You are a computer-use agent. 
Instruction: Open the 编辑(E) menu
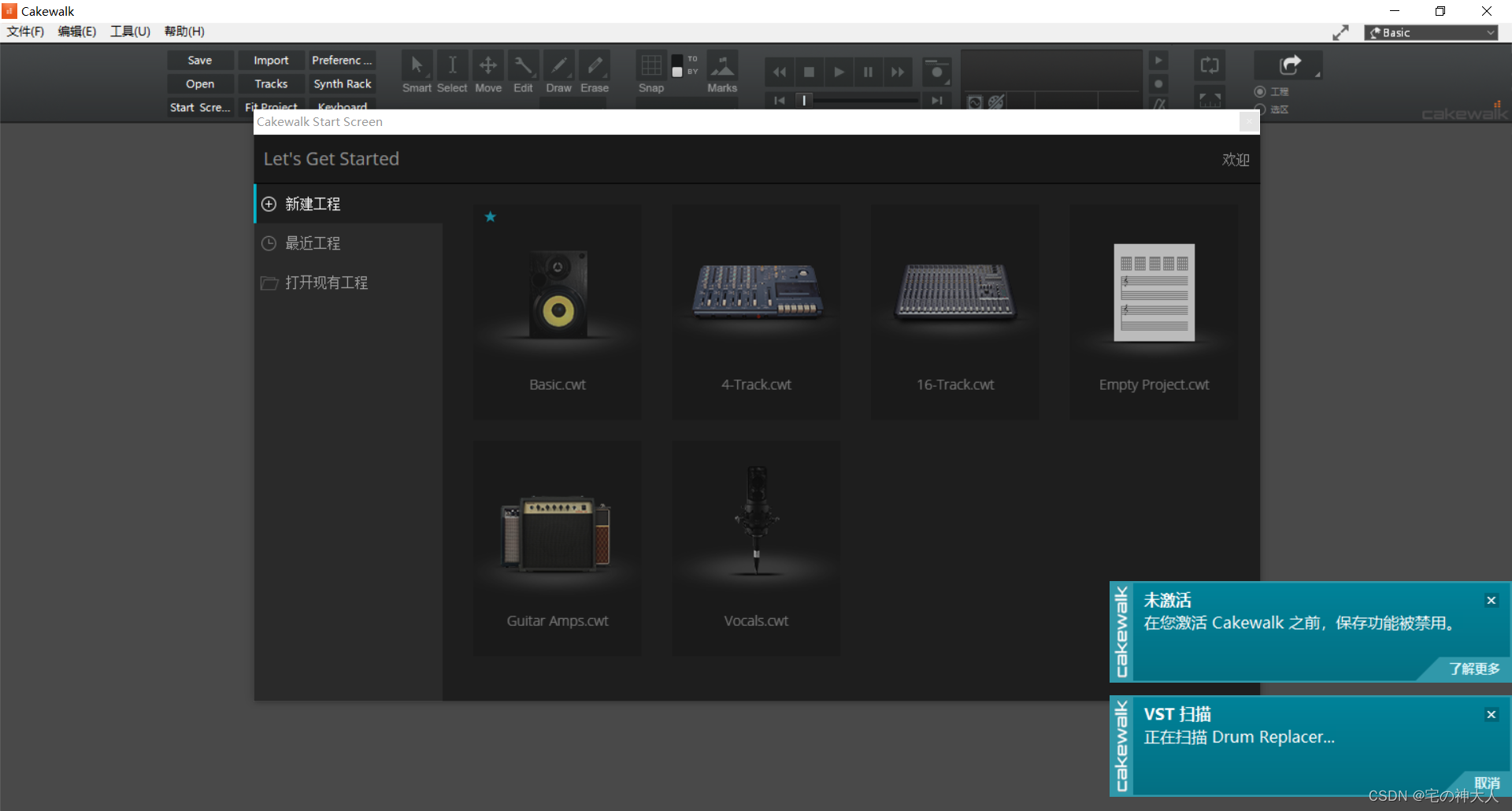click(x=77, y=31)
